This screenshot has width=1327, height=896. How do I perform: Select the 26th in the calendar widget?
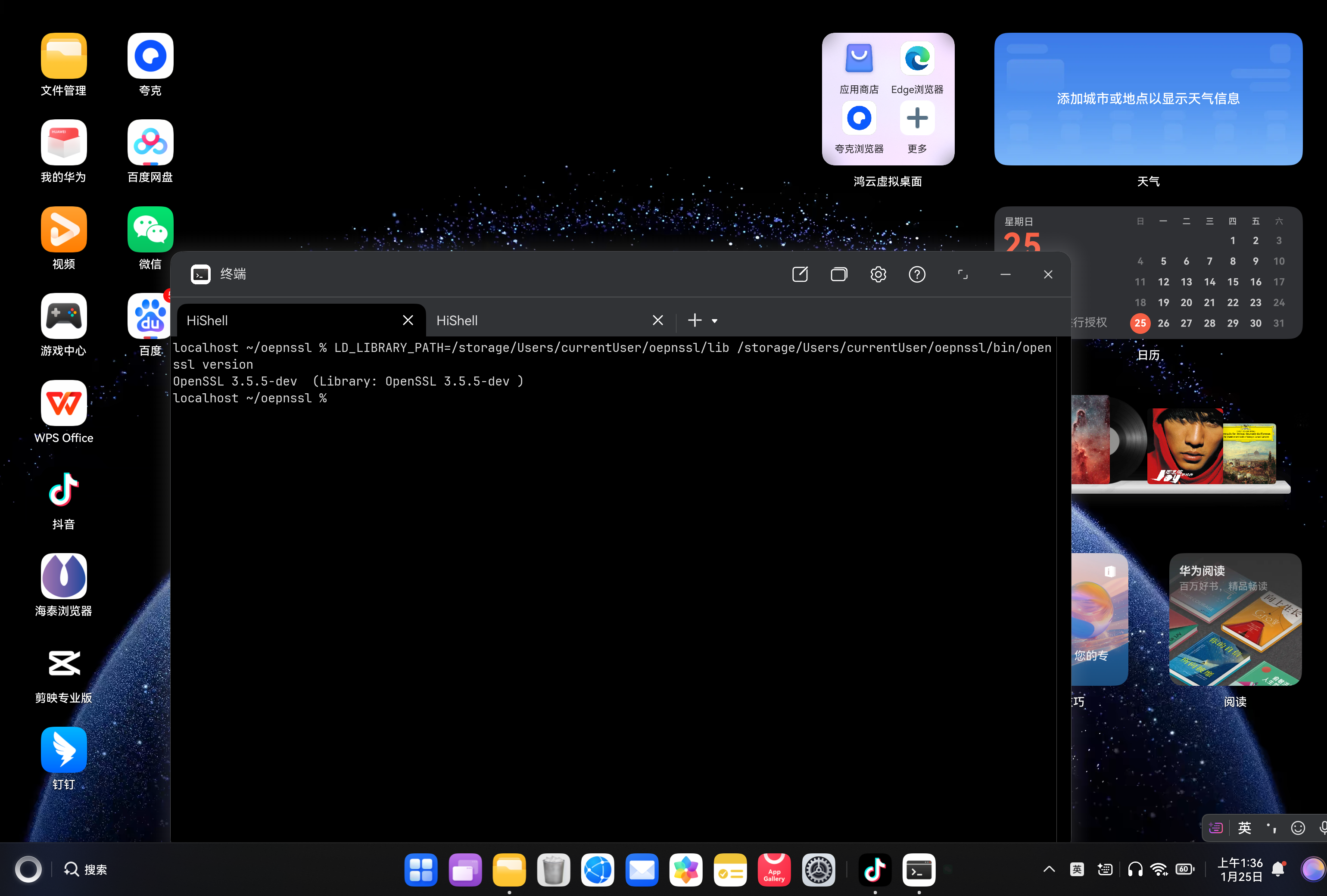coord(1163,323)
